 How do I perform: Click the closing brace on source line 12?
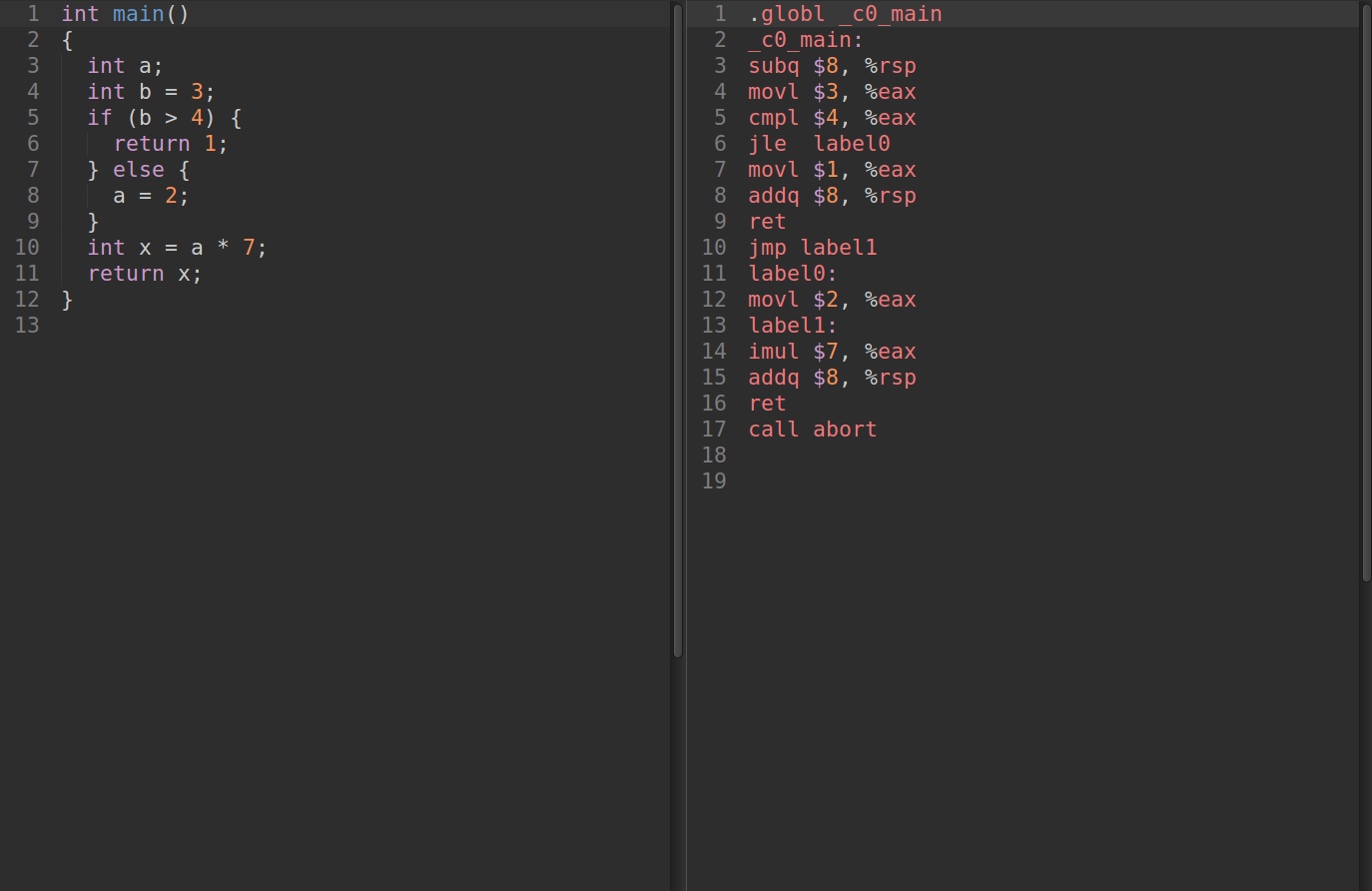(68, 300)
